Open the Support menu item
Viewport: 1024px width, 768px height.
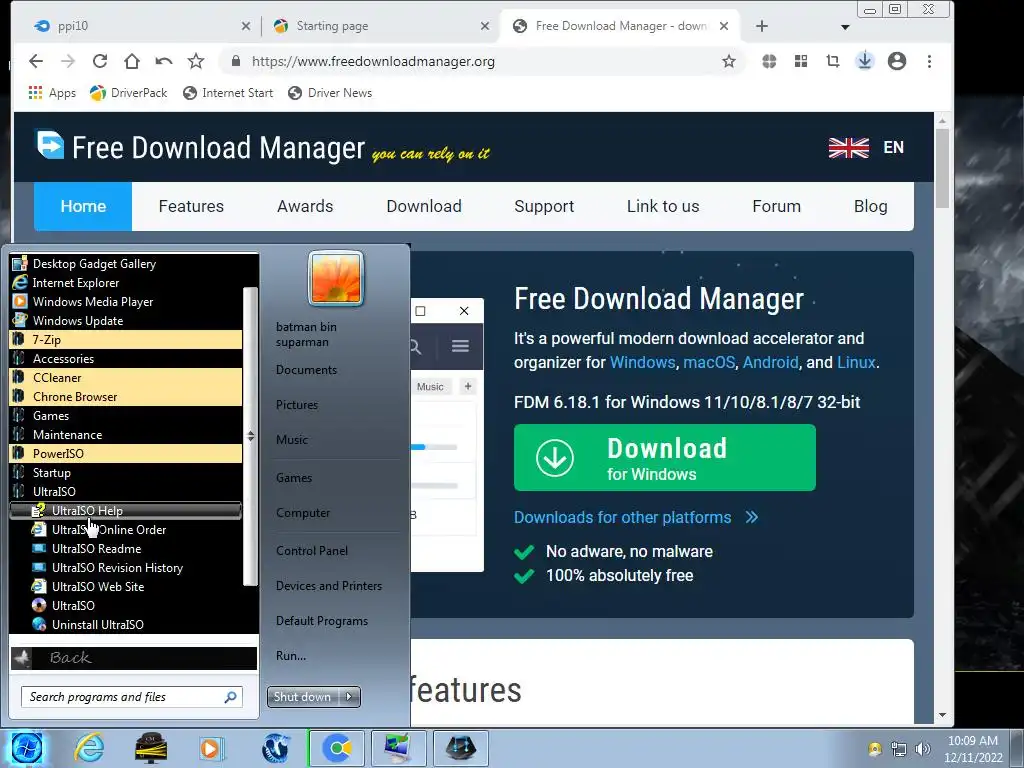pyautogui.click(x=544, y=206)
